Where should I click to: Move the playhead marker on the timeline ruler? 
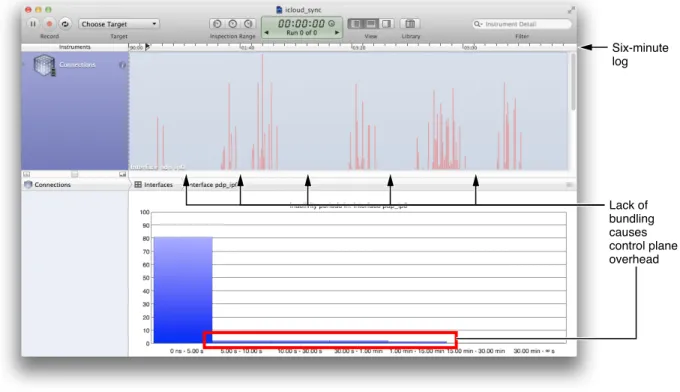pyautogui.click(x=147, y=46)
